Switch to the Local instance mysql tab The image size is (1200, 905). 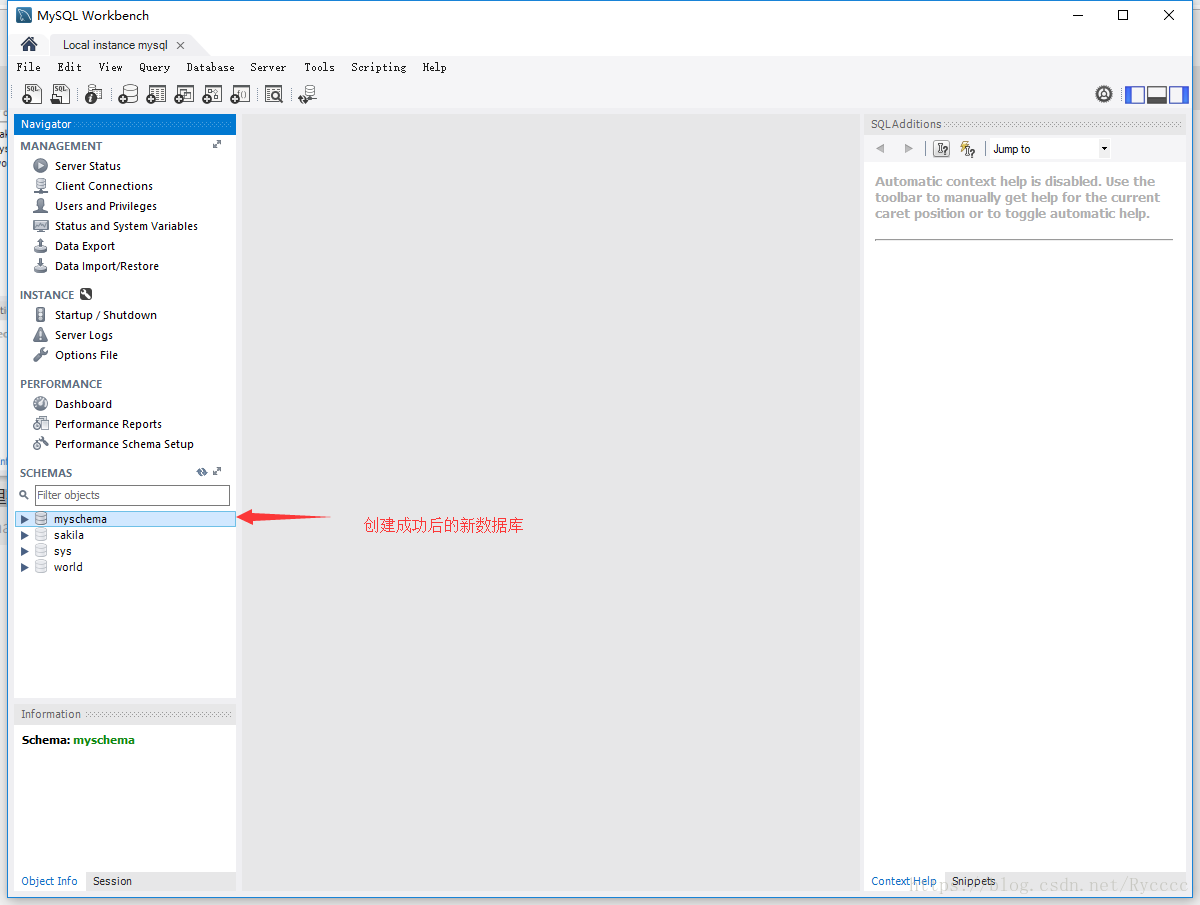click(x=115, y=45)
